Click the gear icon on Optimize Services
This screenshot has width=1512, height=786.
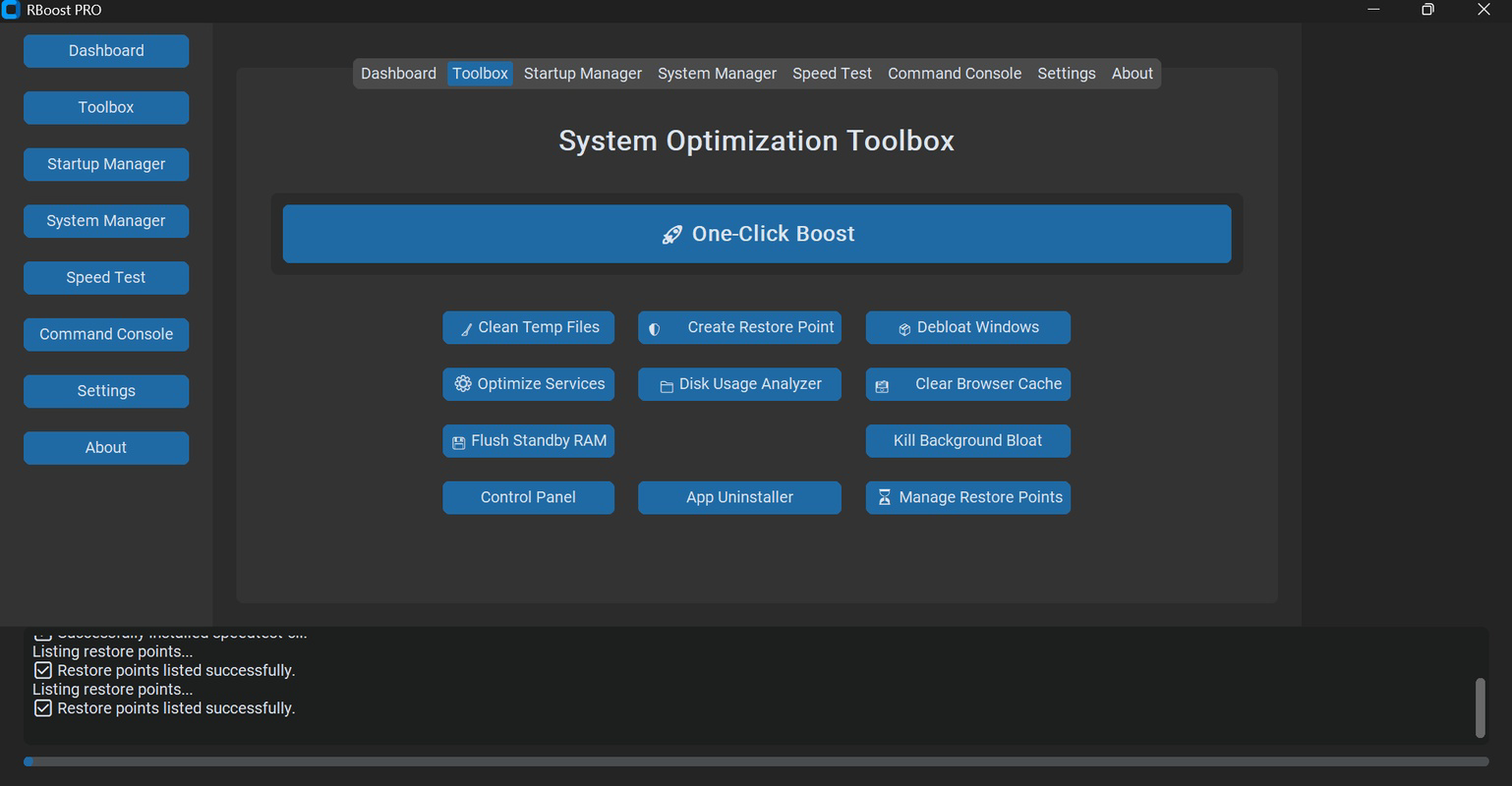pyautogui.click(x=463, y=384)
